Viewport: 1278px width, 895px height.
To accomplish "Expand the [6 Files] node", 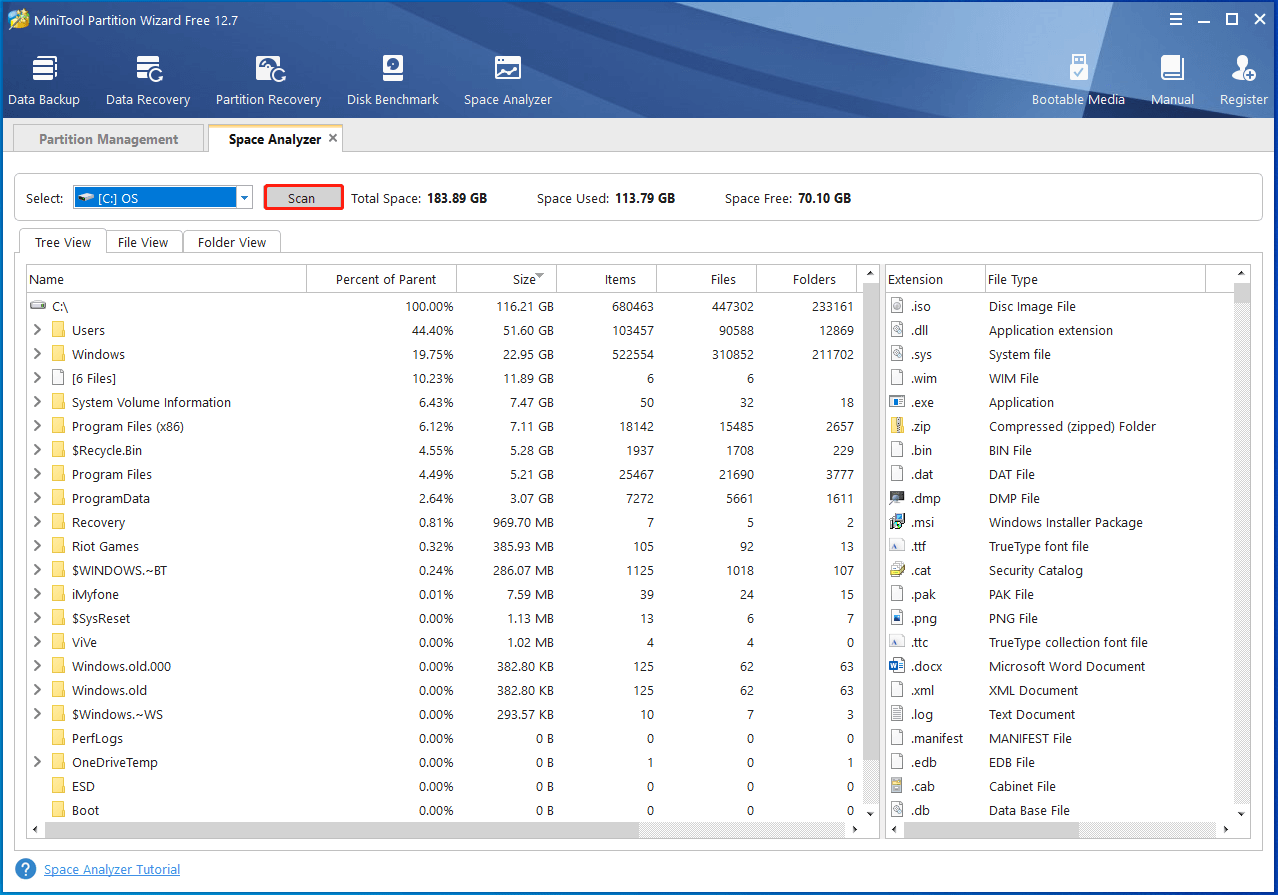I will 37,378.
